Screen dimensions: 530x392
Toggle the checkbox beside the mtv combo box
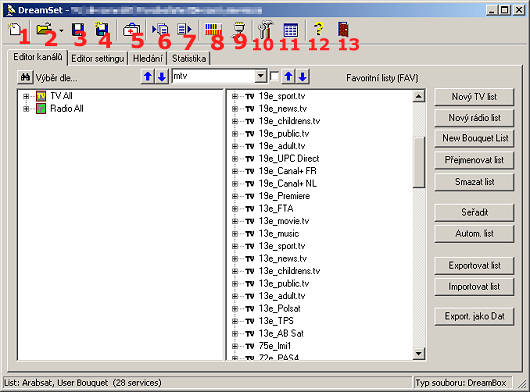274,77
